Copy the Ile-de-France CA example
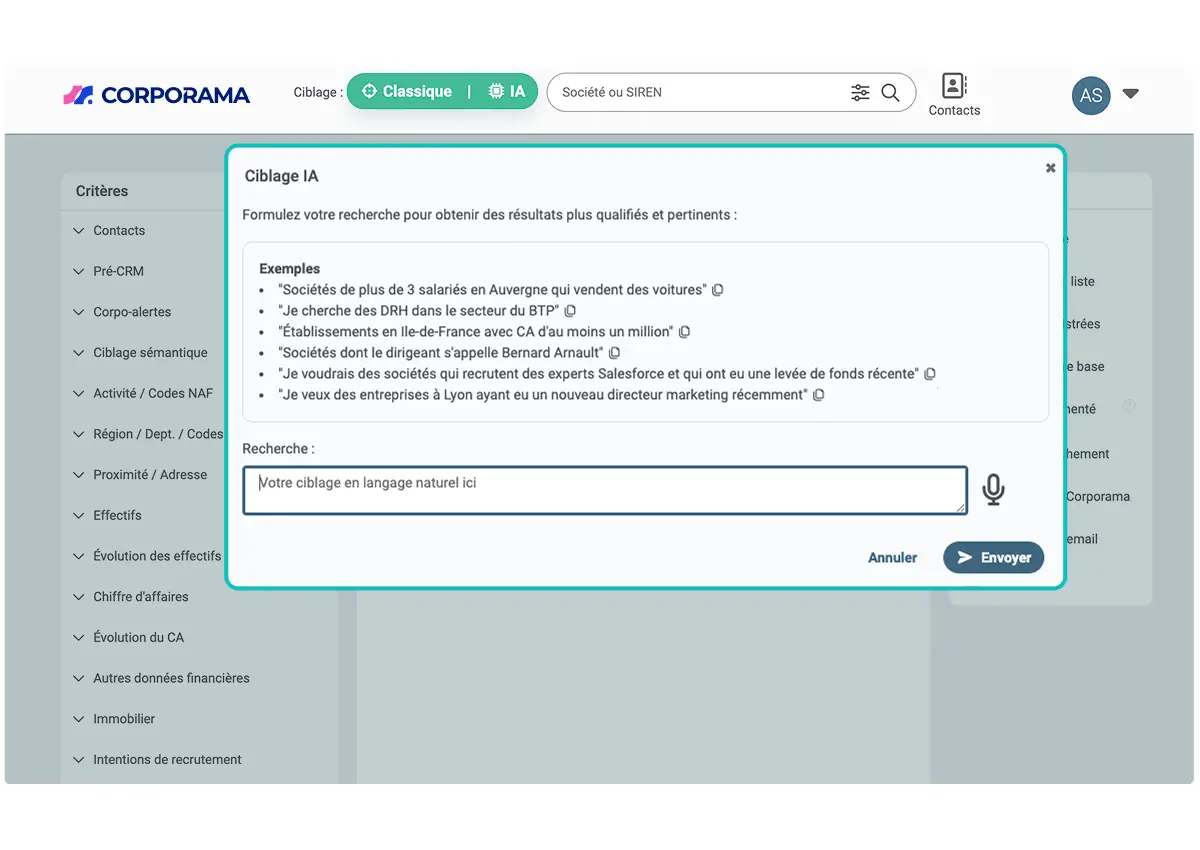Viewport: 1200px width, 850px height. 685,332
